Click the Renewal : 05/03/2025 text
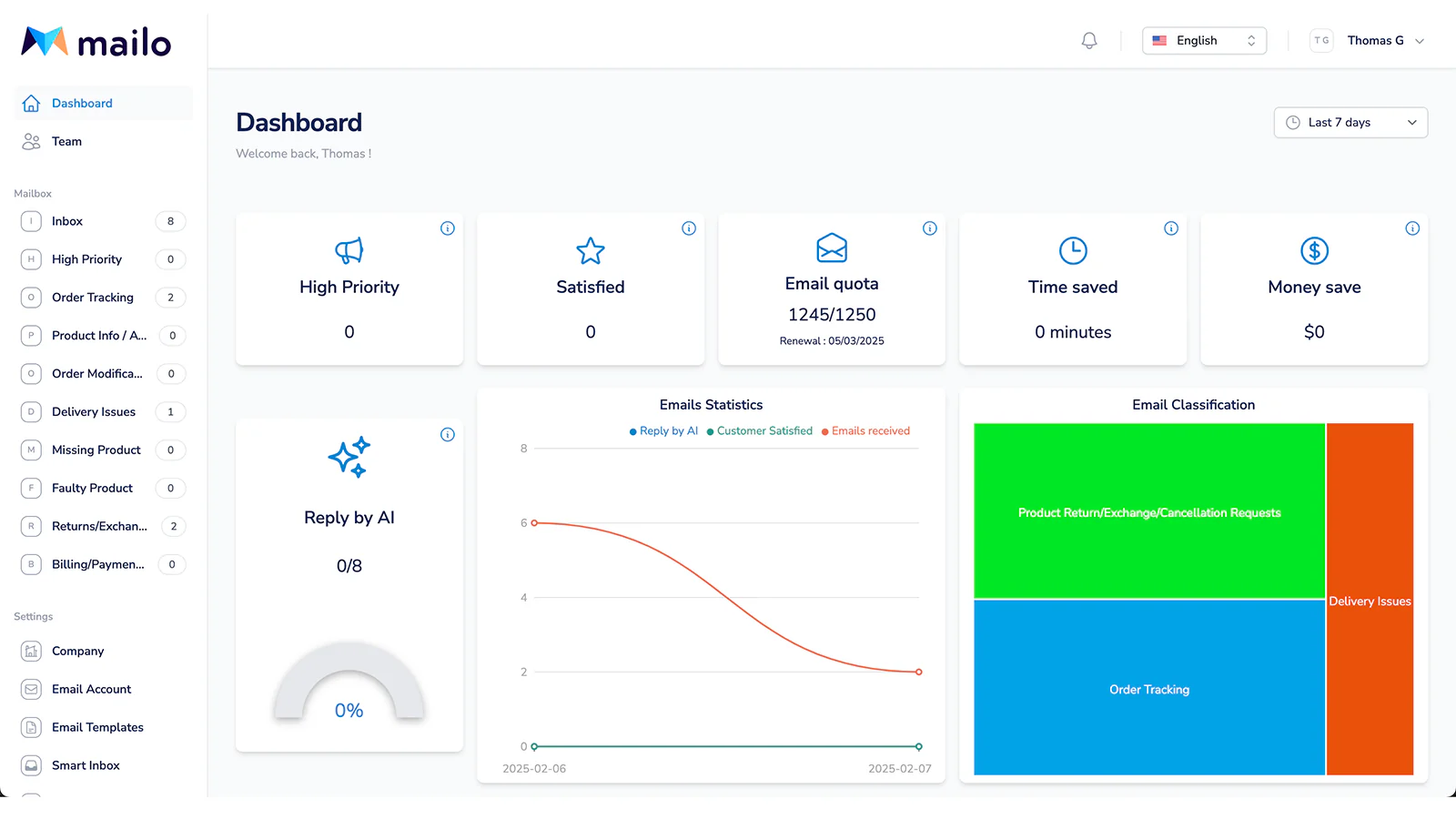Screen dimensions: 1456x819 (832, 341)
